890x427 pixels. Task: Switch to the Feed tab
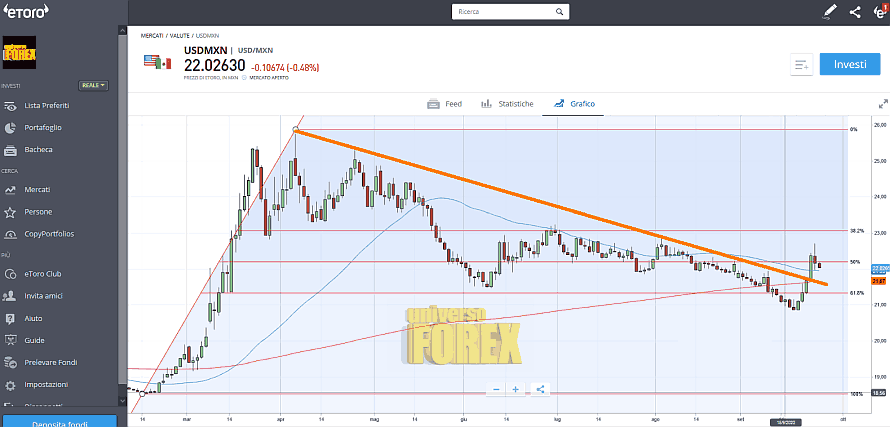(x=444, y=104)
